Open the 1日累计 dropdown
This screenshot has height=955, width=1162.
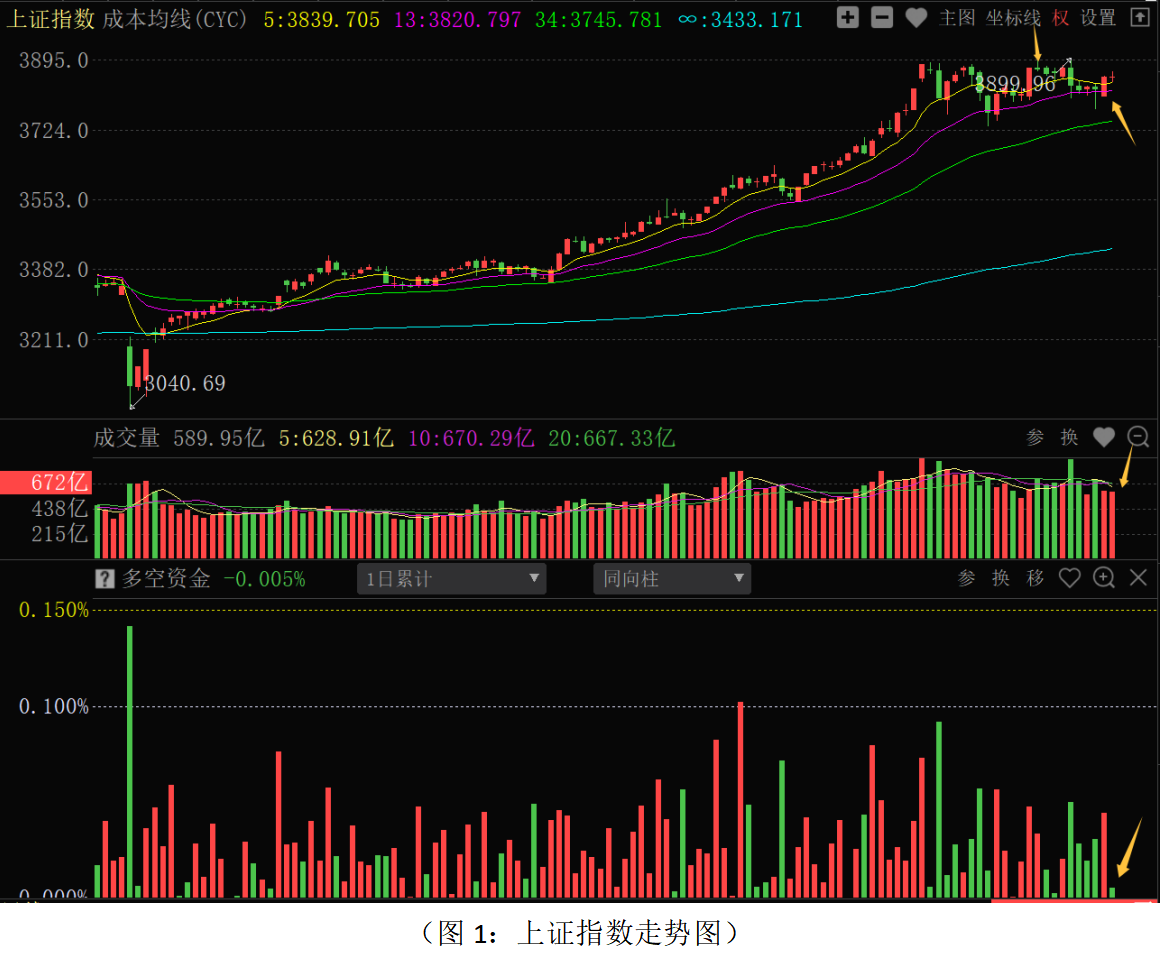(x=452, y=579)
